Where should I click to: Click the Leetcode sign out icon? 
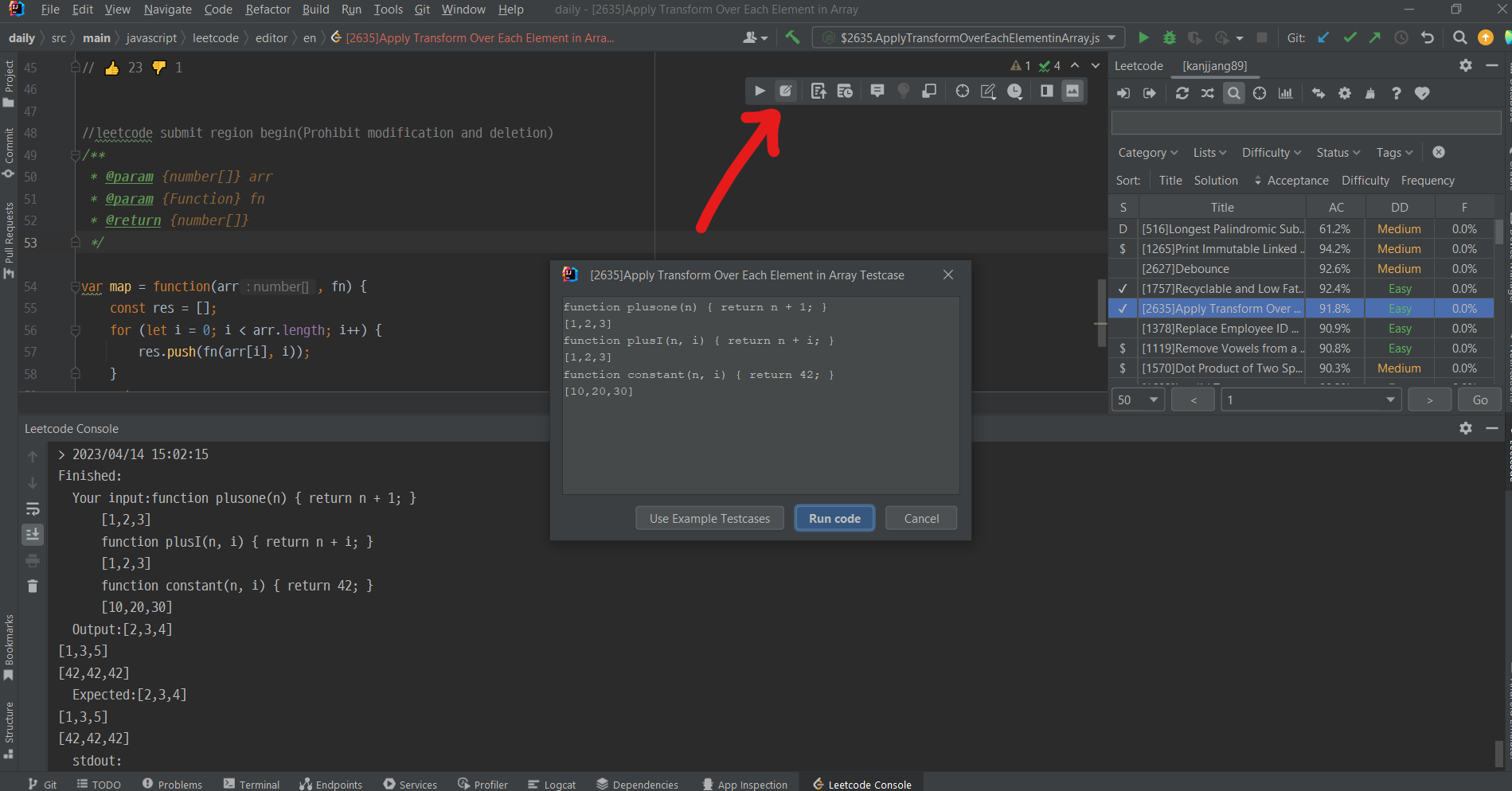1150,93
